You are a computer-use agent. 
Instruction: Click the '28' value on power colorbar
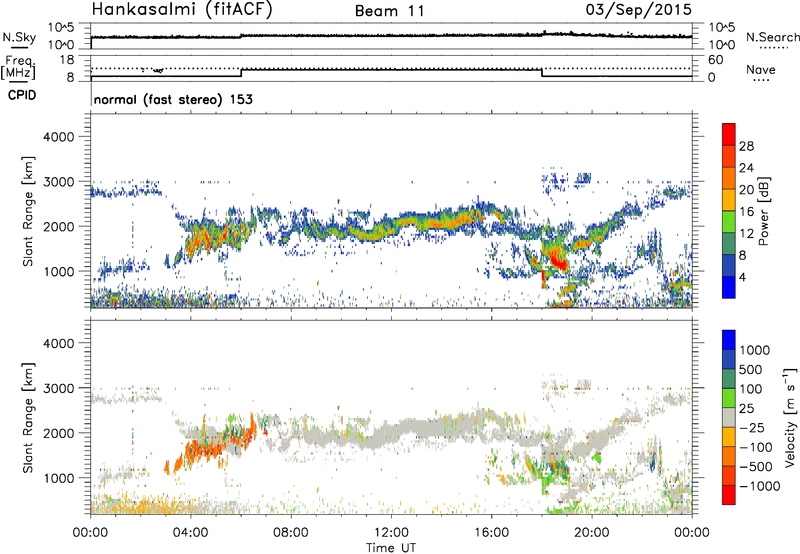(746, 146)
